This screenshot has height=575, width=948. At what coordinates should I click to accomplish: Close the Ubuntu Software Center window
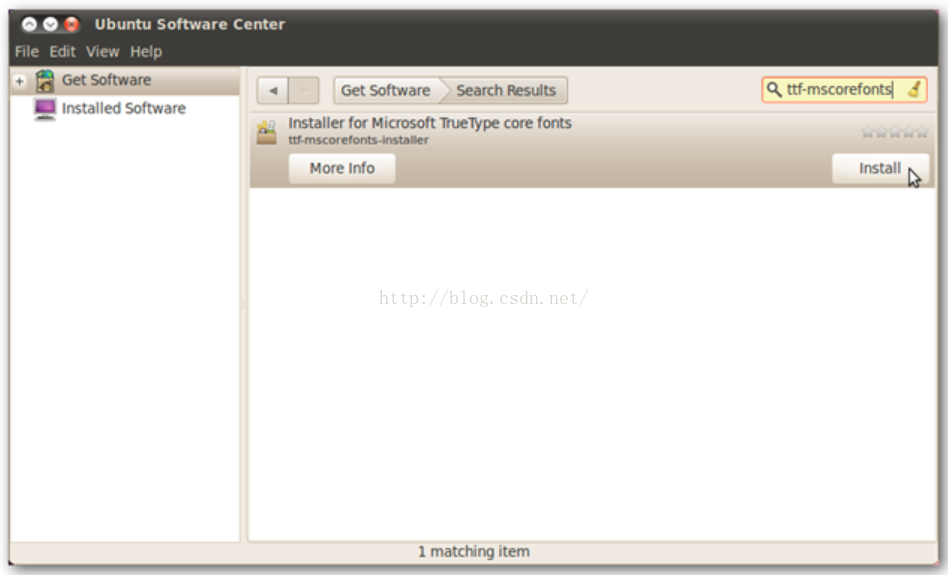click(71, 24)
